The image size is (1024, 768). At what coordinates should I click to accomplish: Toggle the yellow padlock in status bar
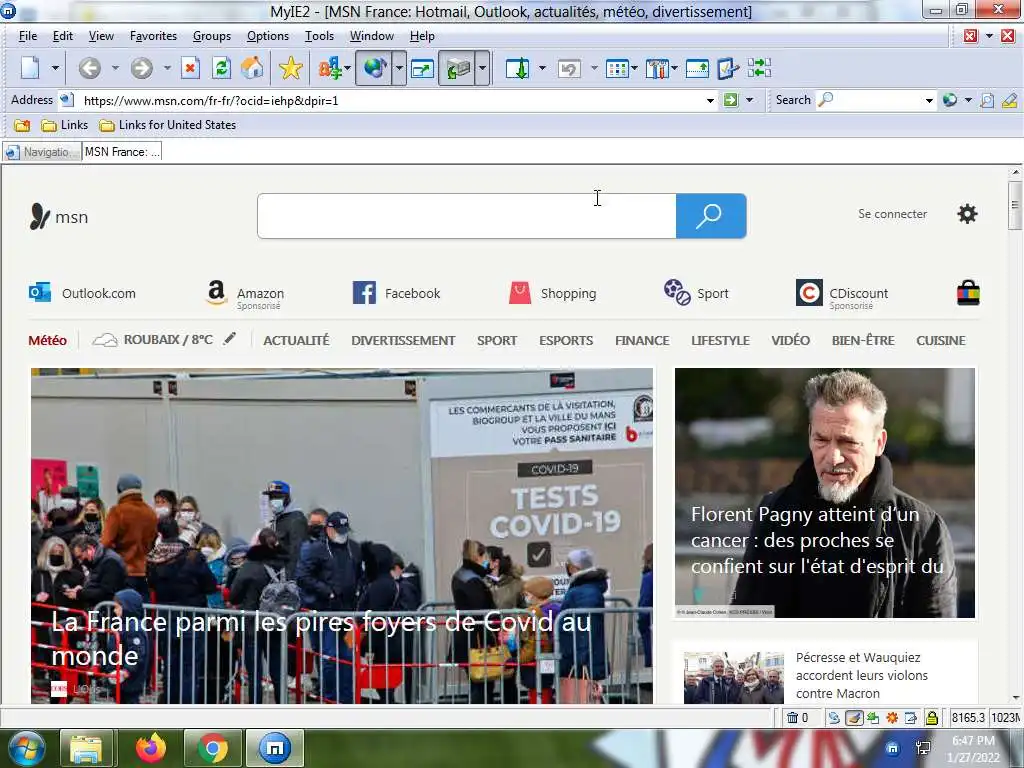pos(932,718)
